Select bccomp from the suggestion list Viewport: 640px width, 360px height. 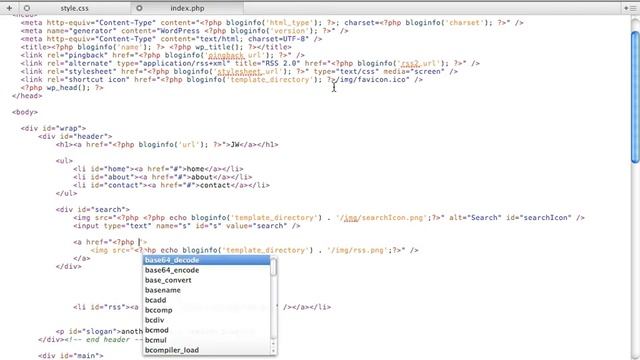click(x=206, y=310)
